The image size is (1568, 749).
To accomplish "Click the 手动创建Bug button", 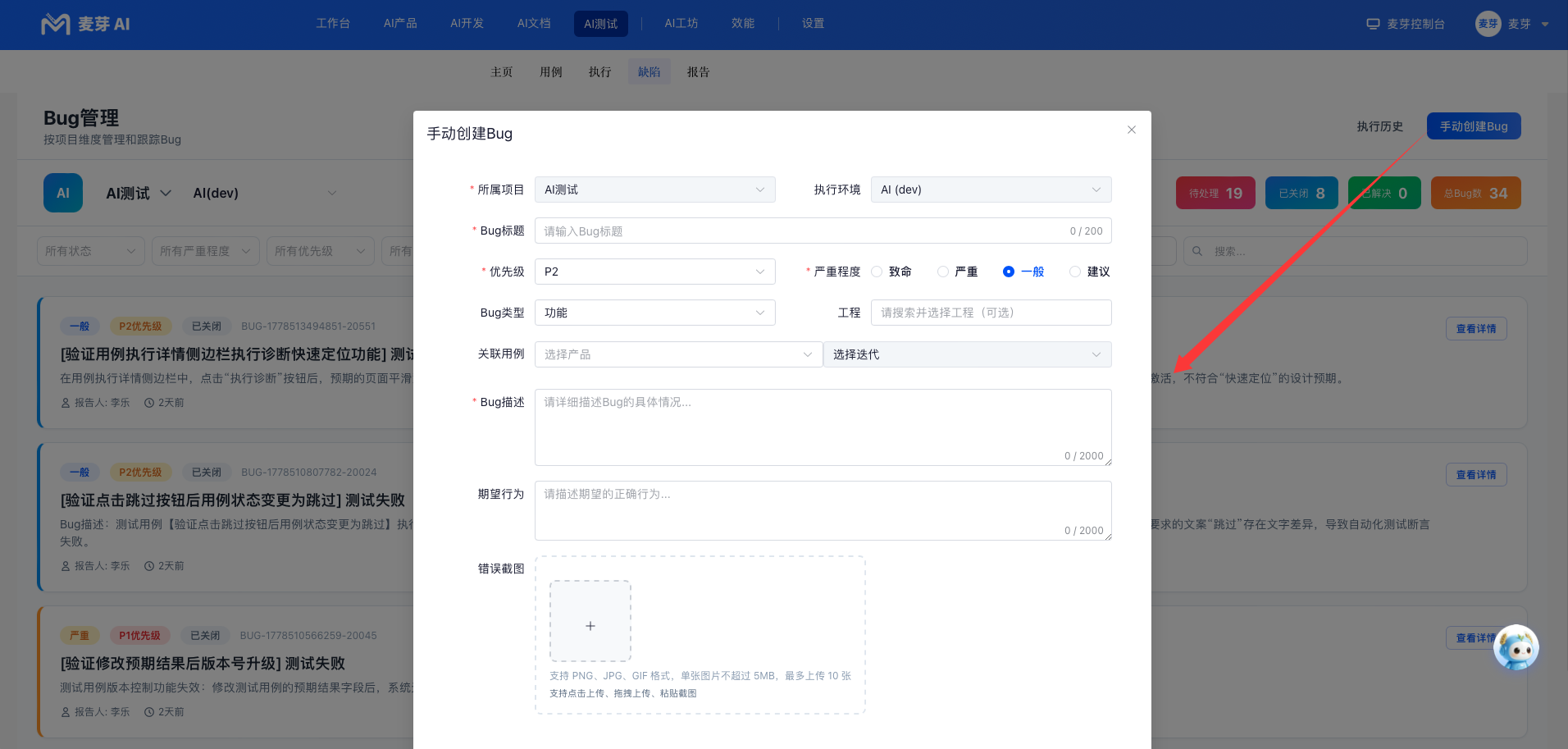I will pos(1474,126).
